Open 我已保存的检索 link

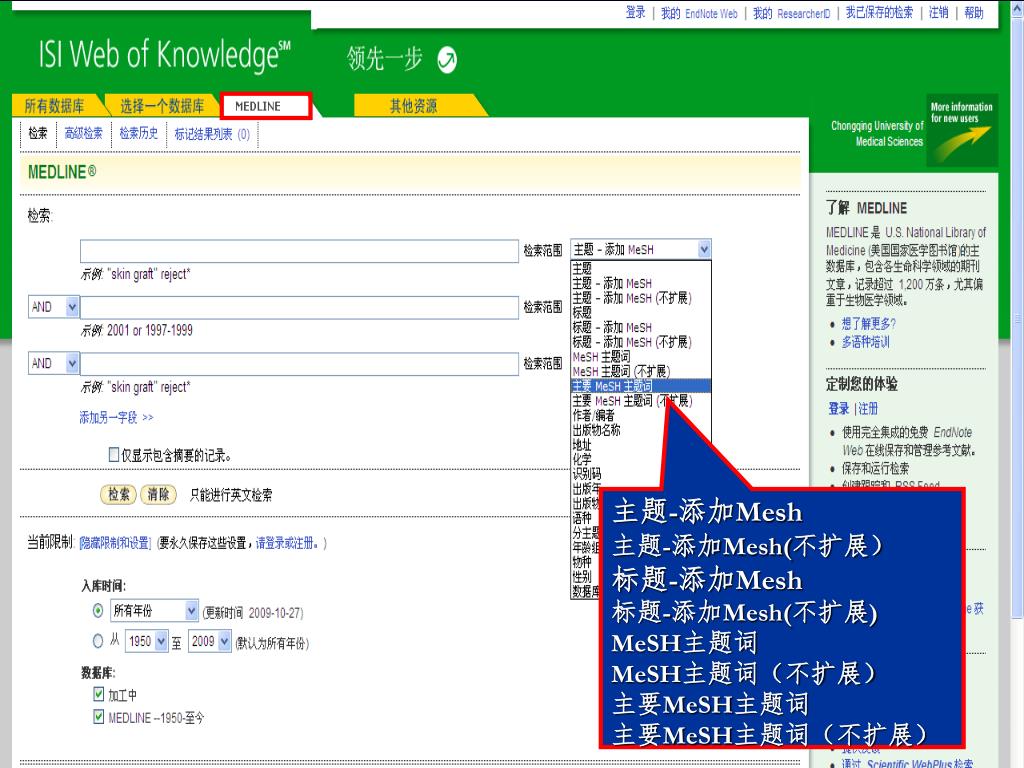(879, 12)
